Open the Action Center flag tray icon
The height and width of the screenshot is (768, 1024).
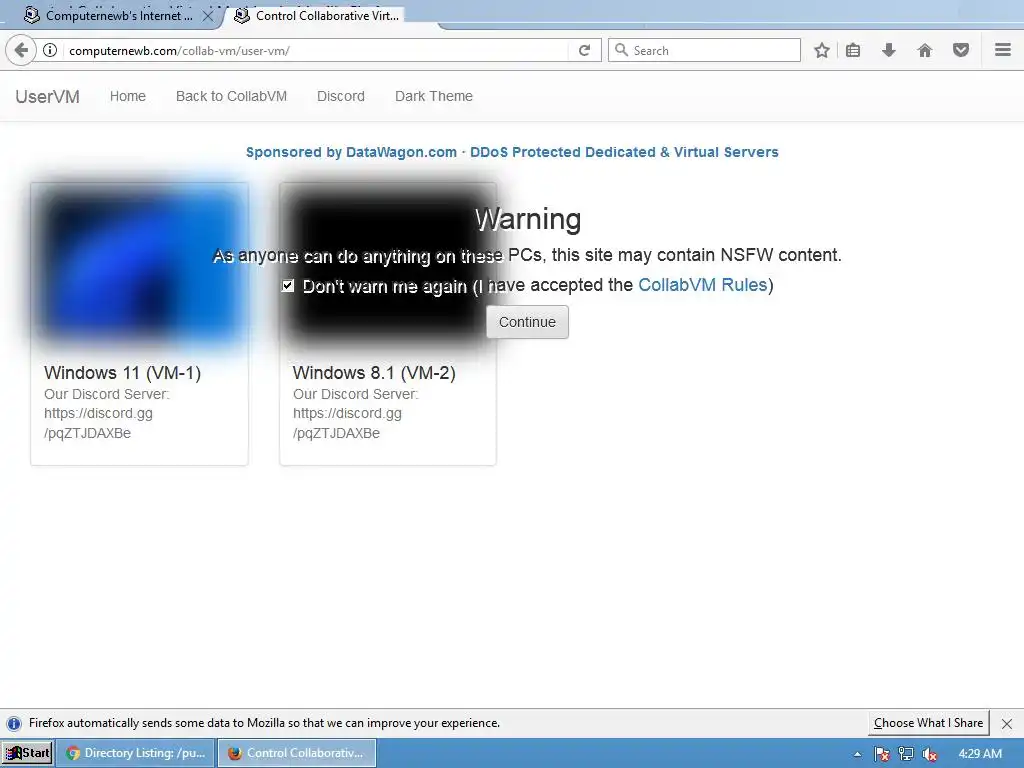coord(882,754)
